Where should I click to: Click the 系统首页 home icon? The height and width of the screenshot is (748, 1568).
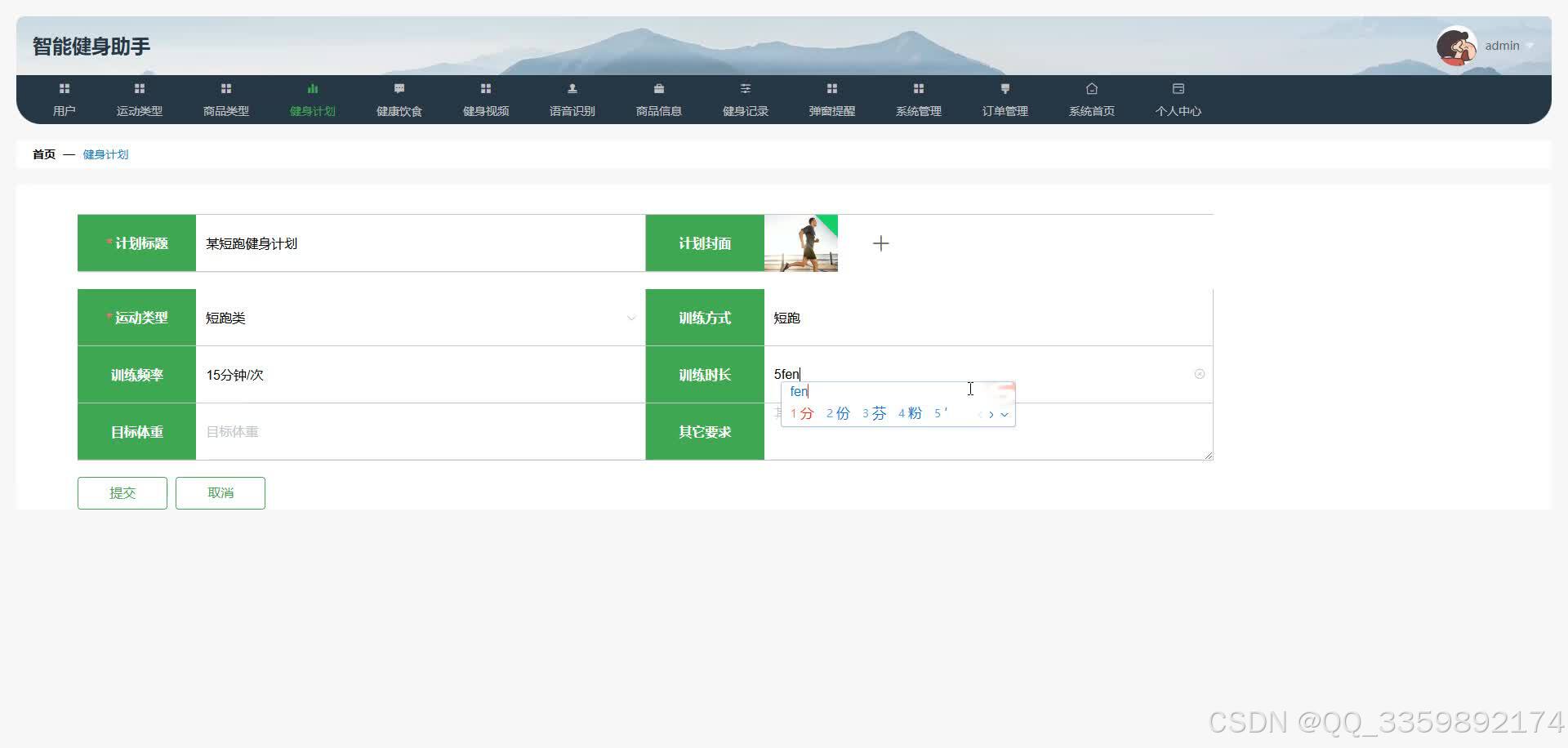pos(1092,88)
